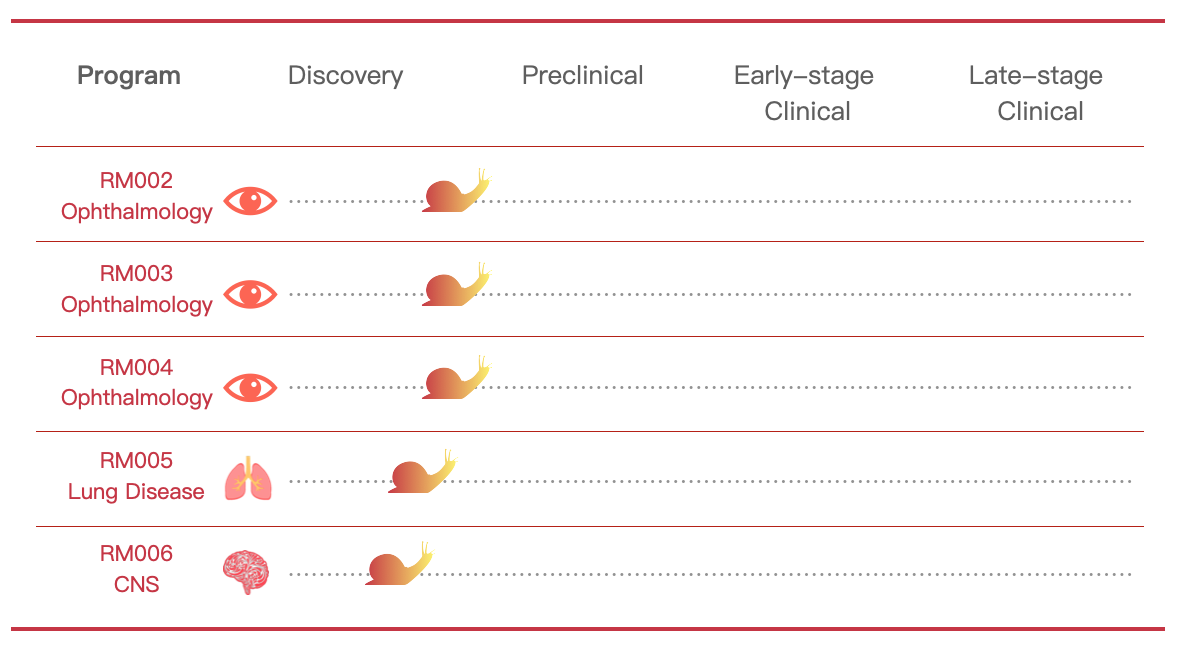Select the Discovery stage header
Image resolution: width=1188 pixels, height=652 pixels.
(x=345, y=76)
